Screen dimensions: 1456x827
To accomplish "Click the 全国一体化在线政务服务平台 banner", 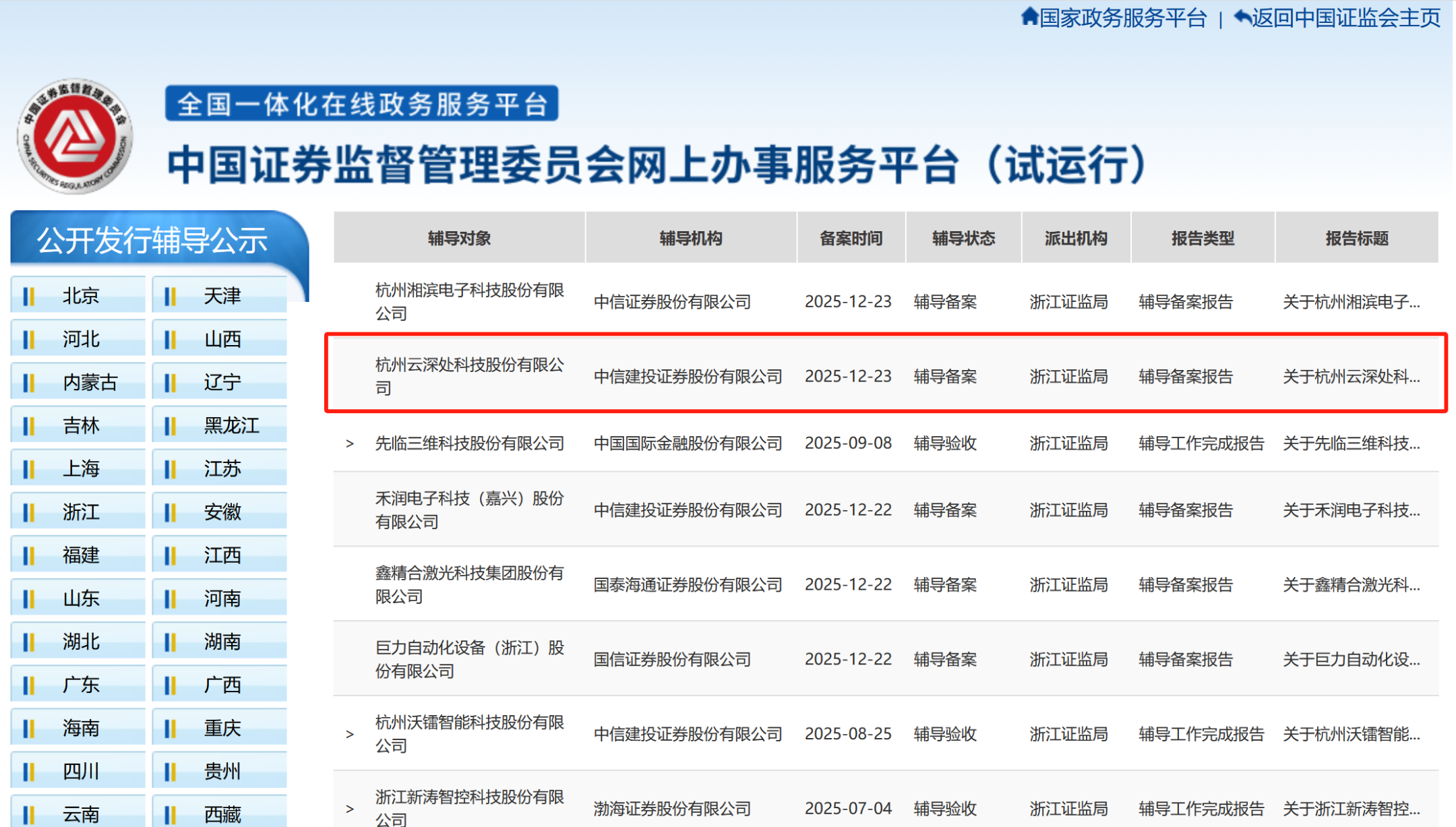I will (x=362, y=104).
